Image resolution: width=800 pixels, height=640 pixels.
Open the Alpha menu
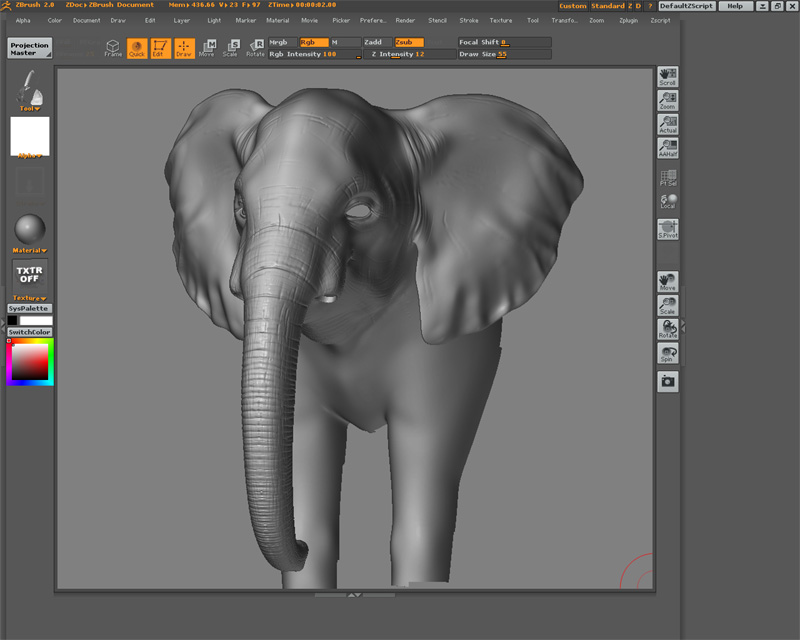tap(23, 20)
